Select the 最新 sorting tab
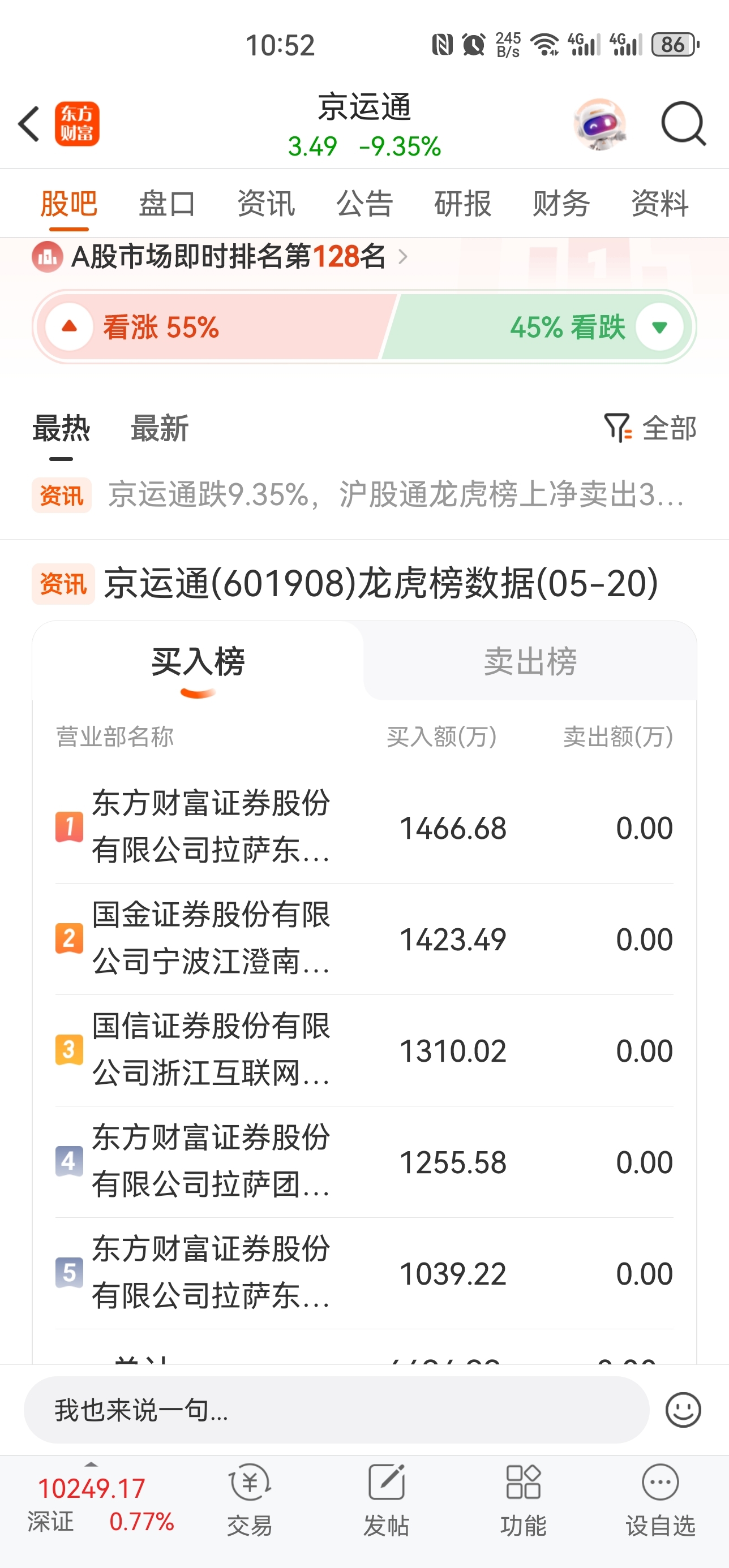Image resolution: width=729 pixels, height=1568 pixels. tap(160, 428)
